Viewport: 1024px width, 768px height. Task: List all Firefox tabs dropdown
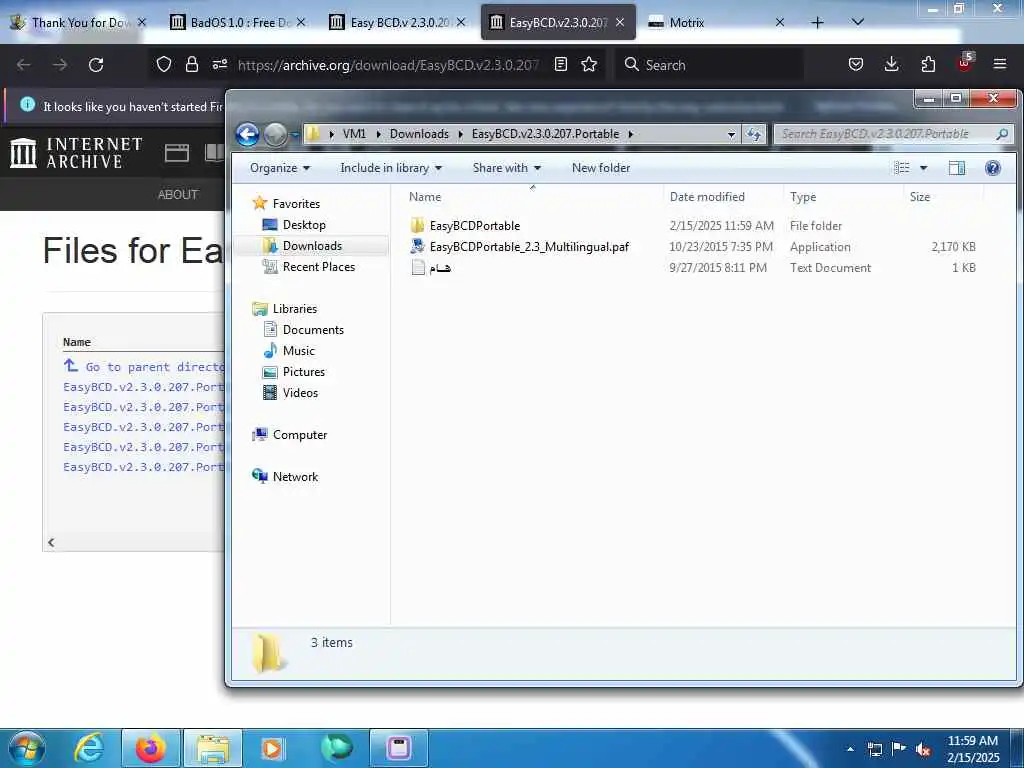(x=858, y=22)
